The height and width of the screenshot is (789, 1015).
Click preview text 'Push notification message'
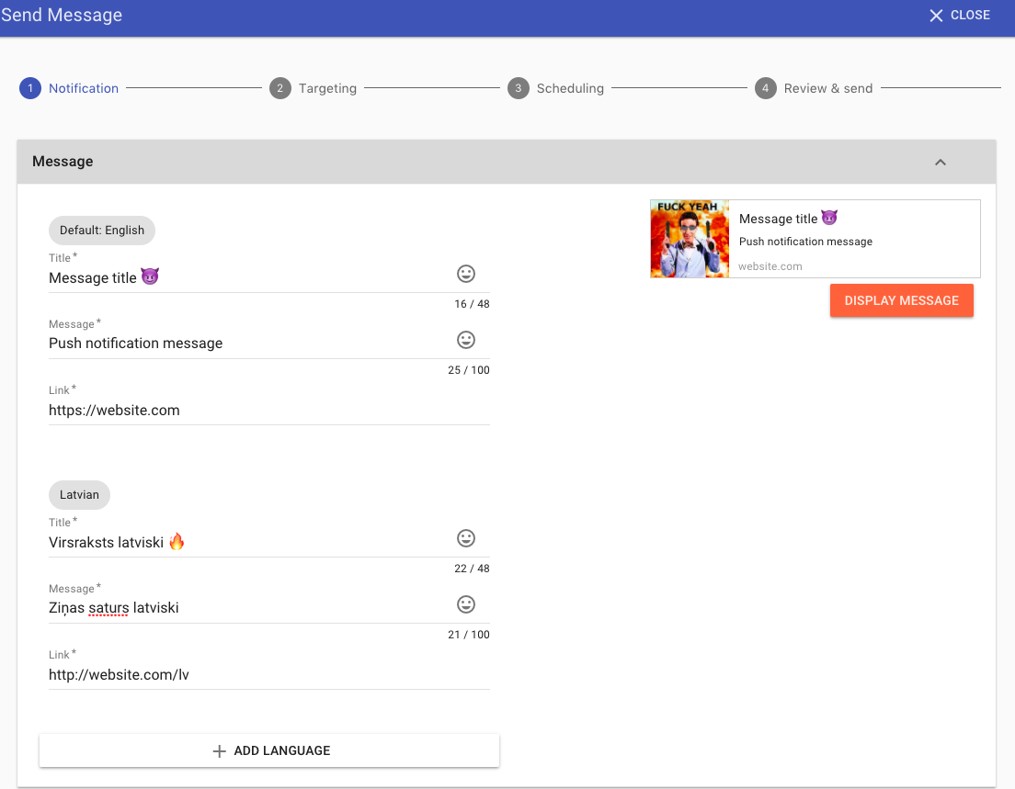pos(806,241)
